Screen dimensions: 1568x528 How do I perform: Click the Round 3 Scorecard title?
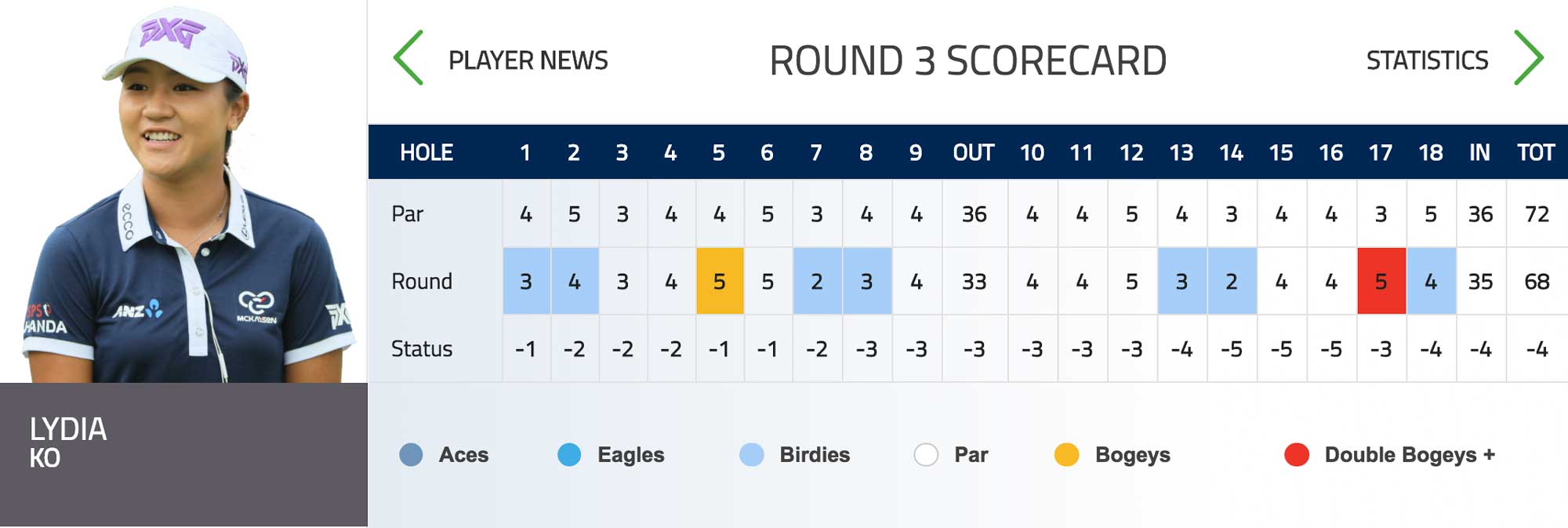pyautogui.click(x=968, y=61)
